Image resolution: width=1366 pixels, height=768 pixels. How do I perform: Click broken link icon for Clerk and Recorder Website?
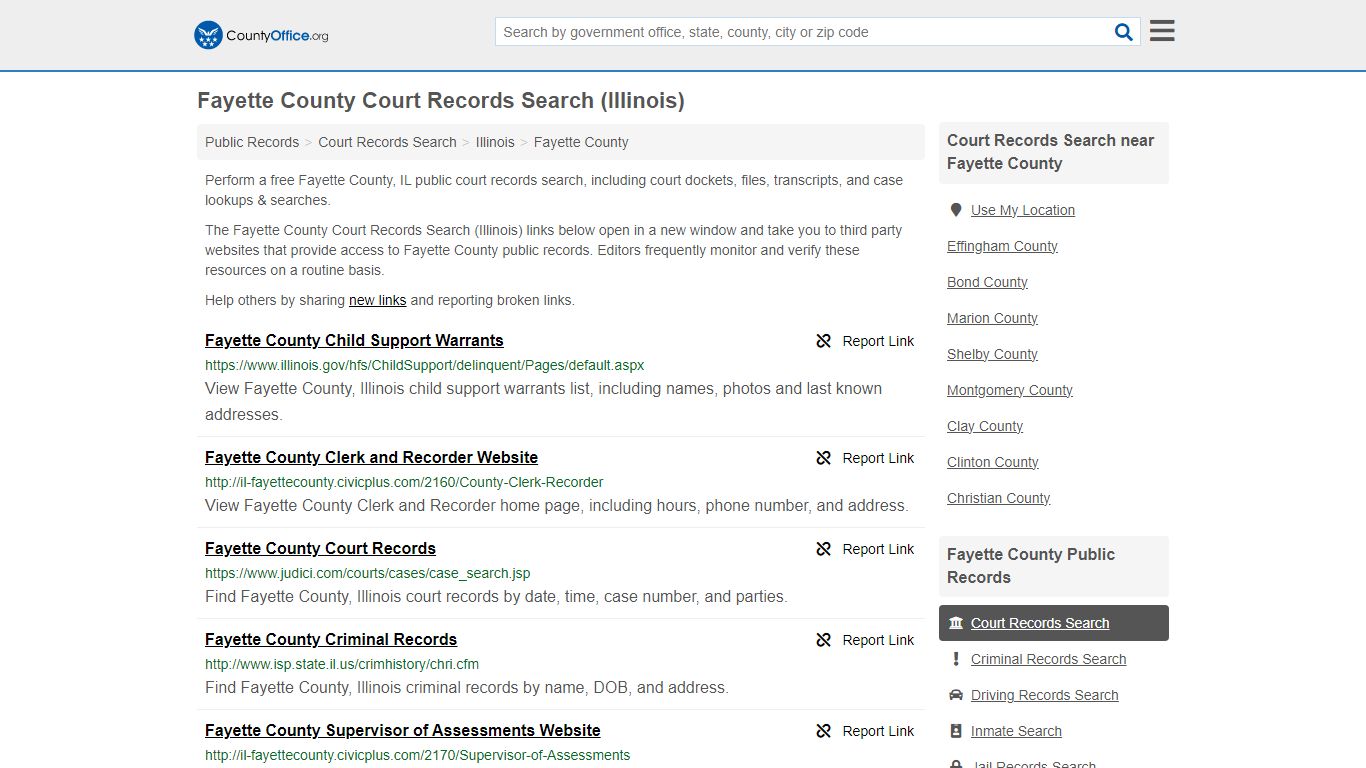coord(824,458)
